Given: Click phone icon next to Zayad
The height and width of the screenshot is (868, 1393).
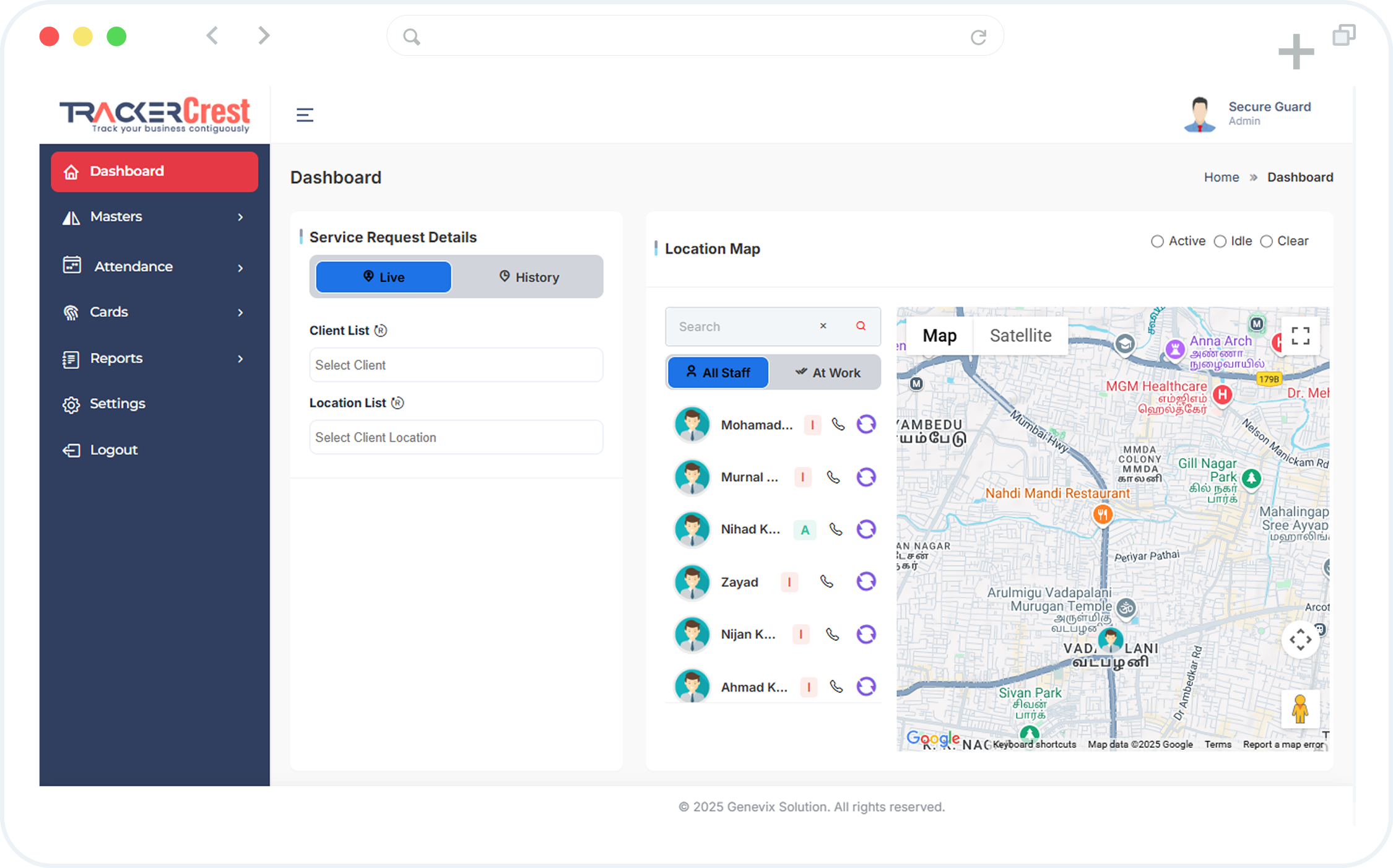Looking at the screenshot, I should (827, 581).
